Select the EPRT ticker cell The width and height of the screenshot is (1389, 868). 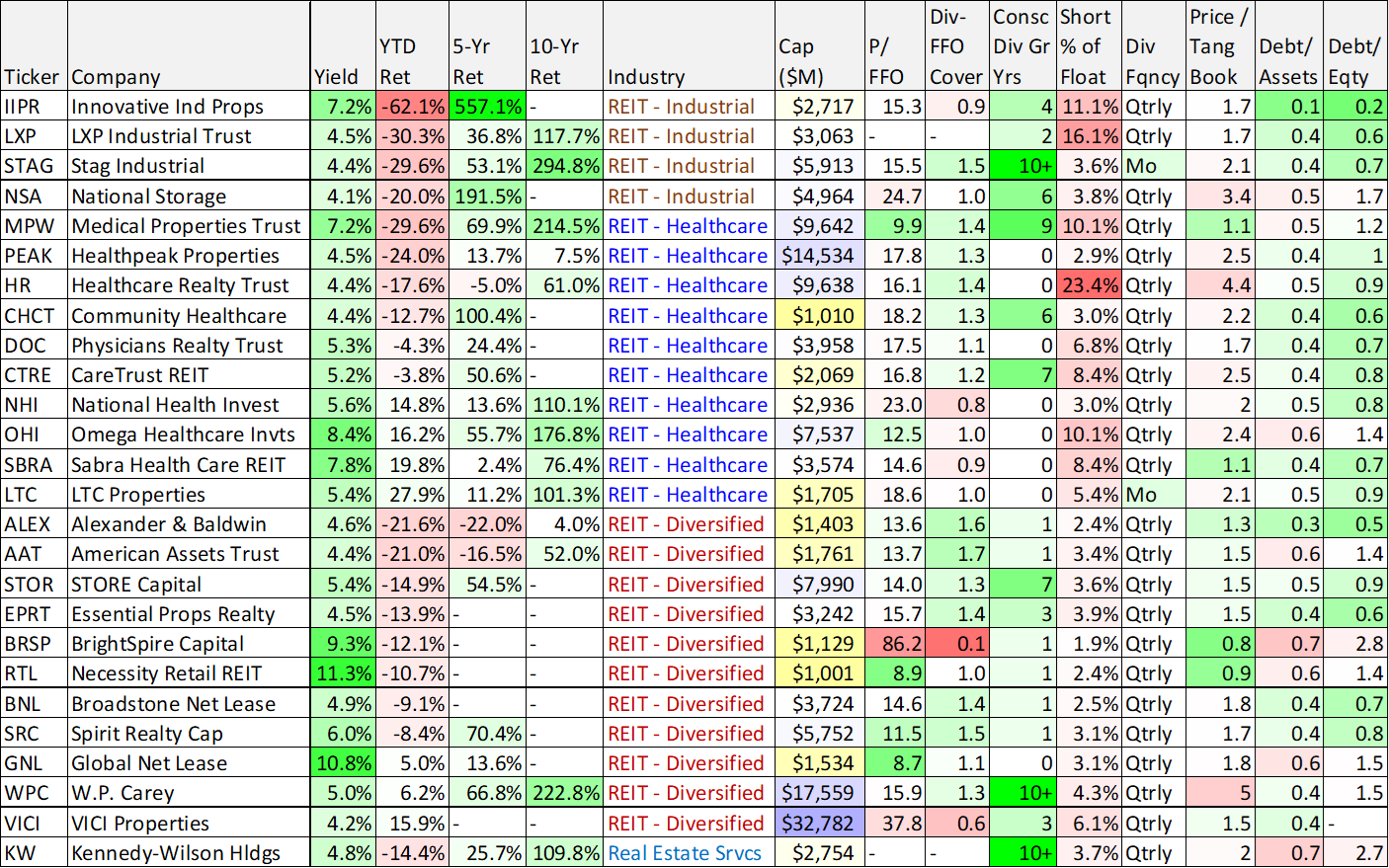[x=34, y=614]
